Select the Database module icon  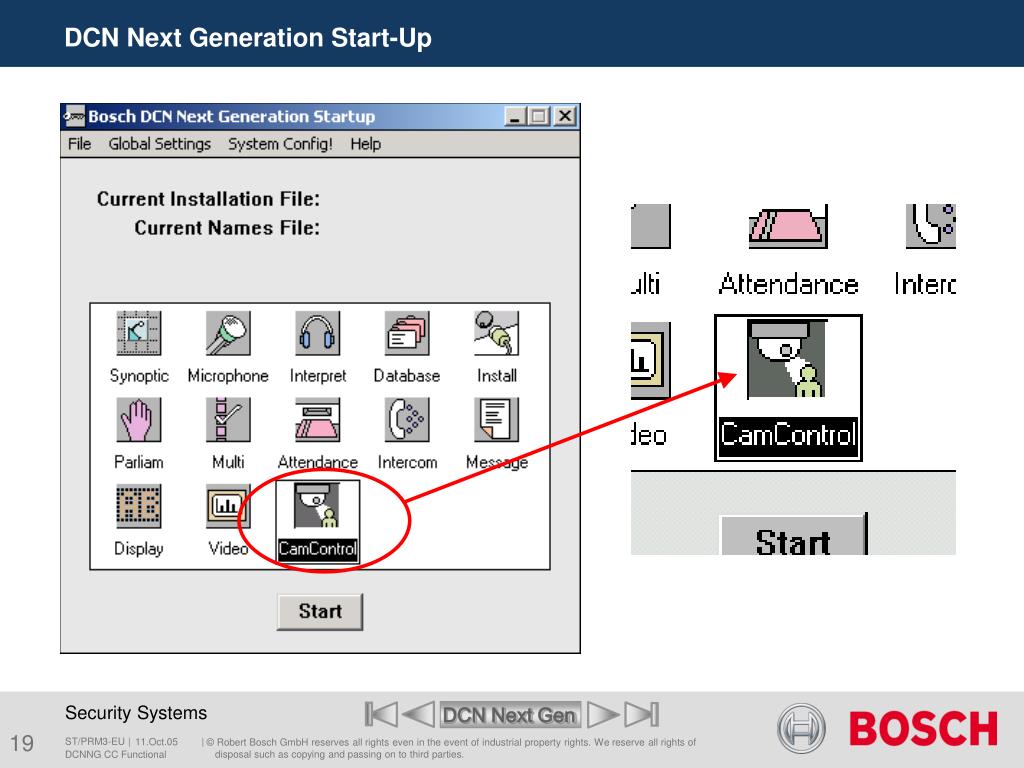coord(407,333)
